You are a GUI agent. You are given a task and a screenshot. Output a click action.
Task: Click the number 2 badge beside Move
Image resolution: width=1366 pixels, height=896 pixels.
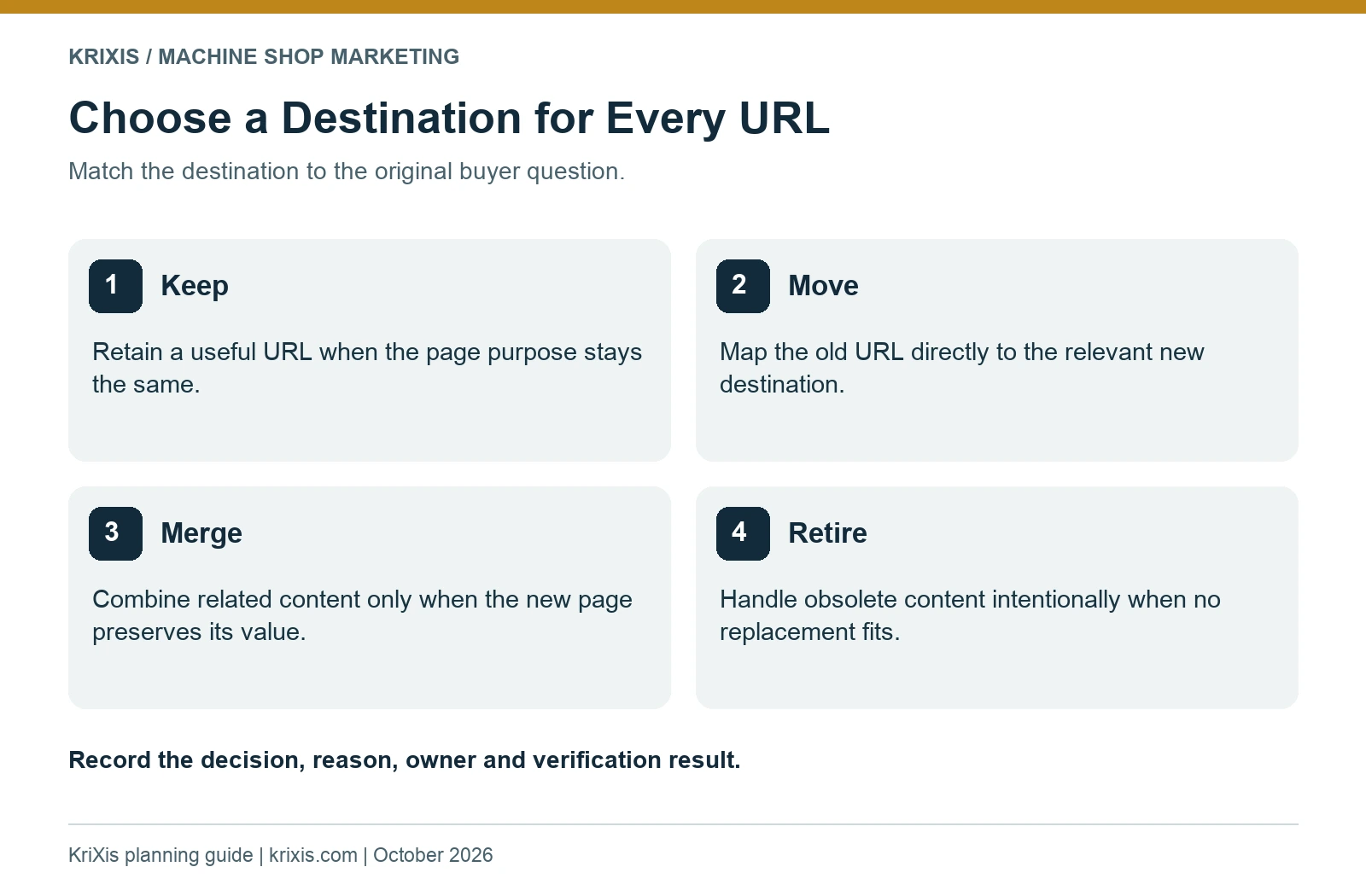click(x=743, y=286)
